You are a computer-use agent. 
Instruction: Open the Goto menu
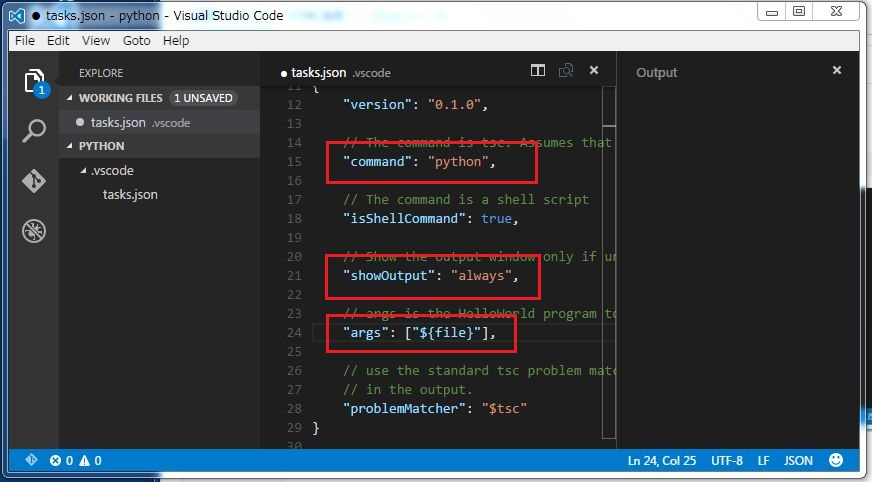point(137,41)
